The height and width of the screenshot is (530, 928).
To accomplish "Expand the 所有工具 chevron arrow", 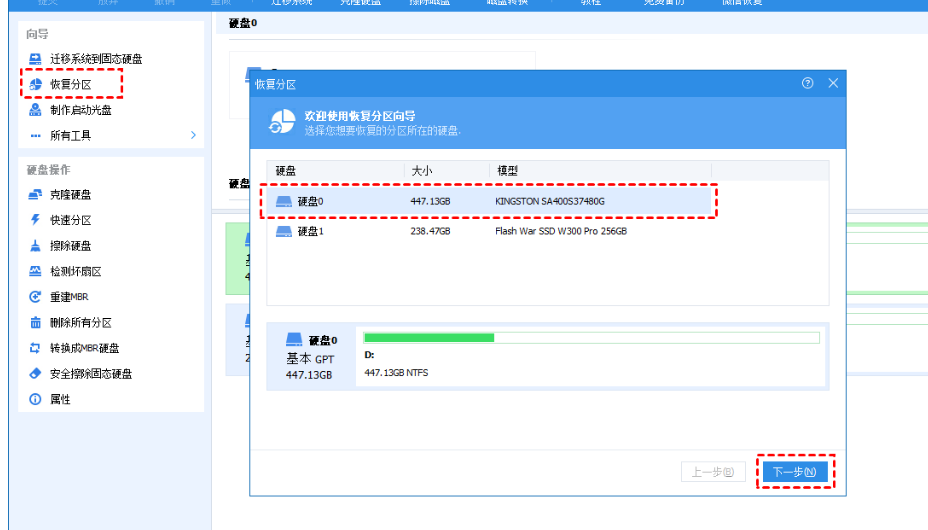I will click(194, 135).
